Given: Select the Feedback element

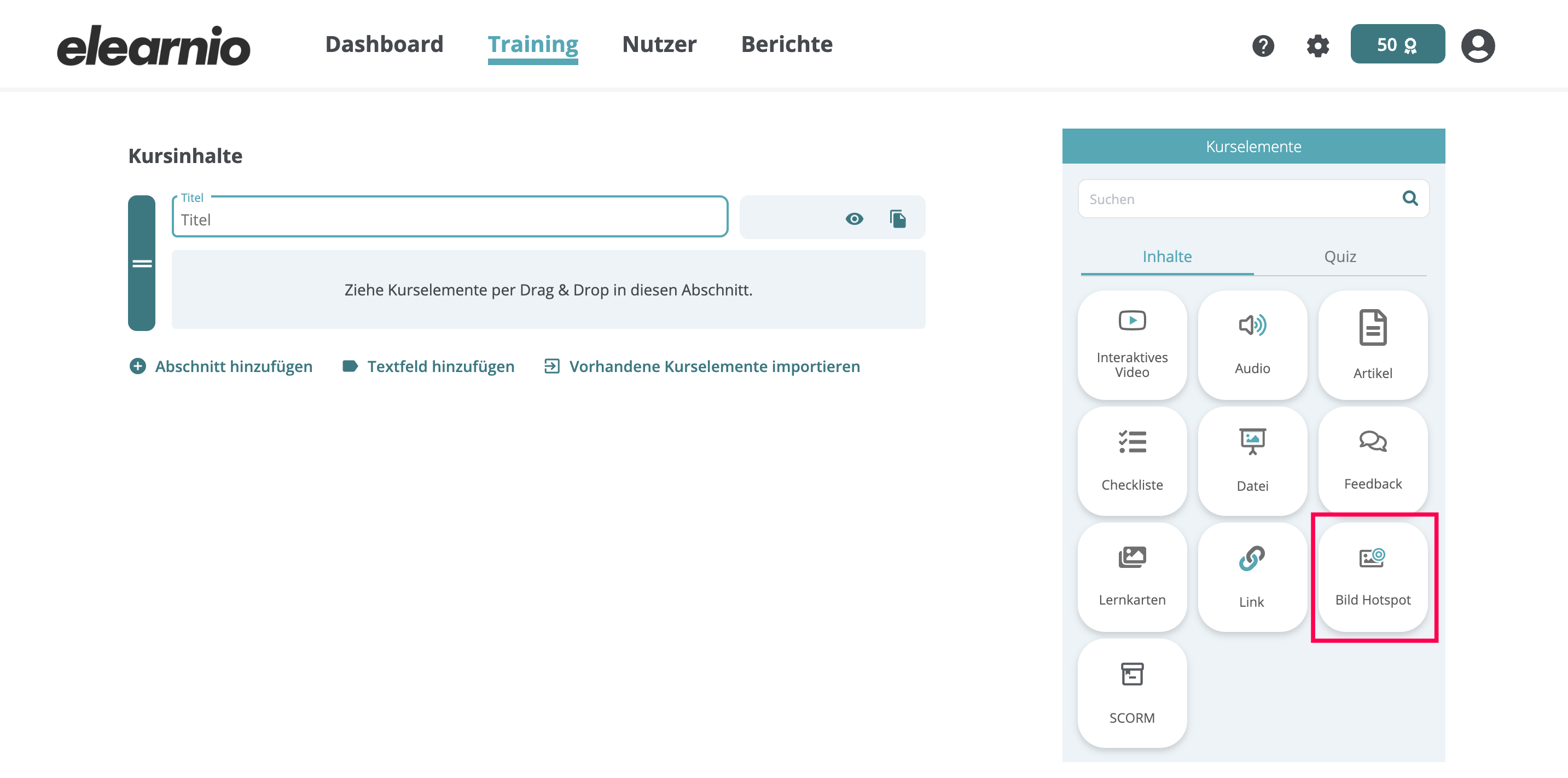Looking at the screenshot, I should tap(1373, 461).
